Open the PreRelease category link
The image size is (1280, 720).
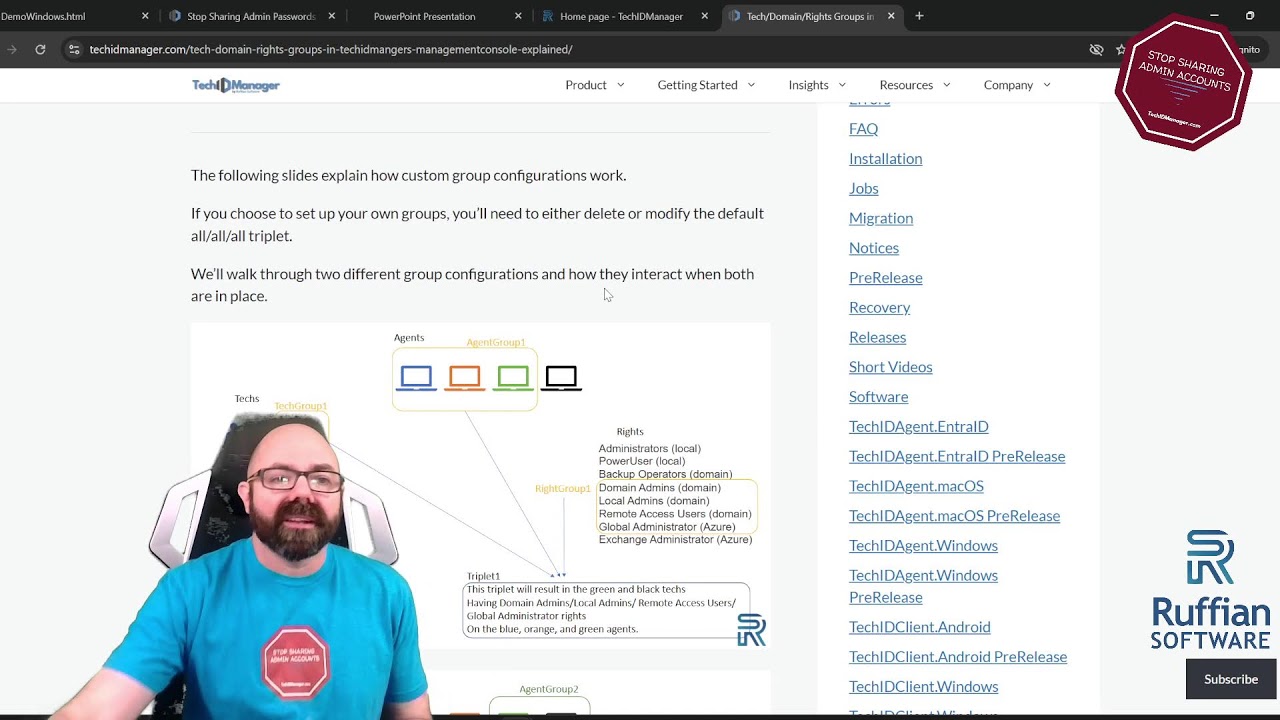(x=885, y=277)
